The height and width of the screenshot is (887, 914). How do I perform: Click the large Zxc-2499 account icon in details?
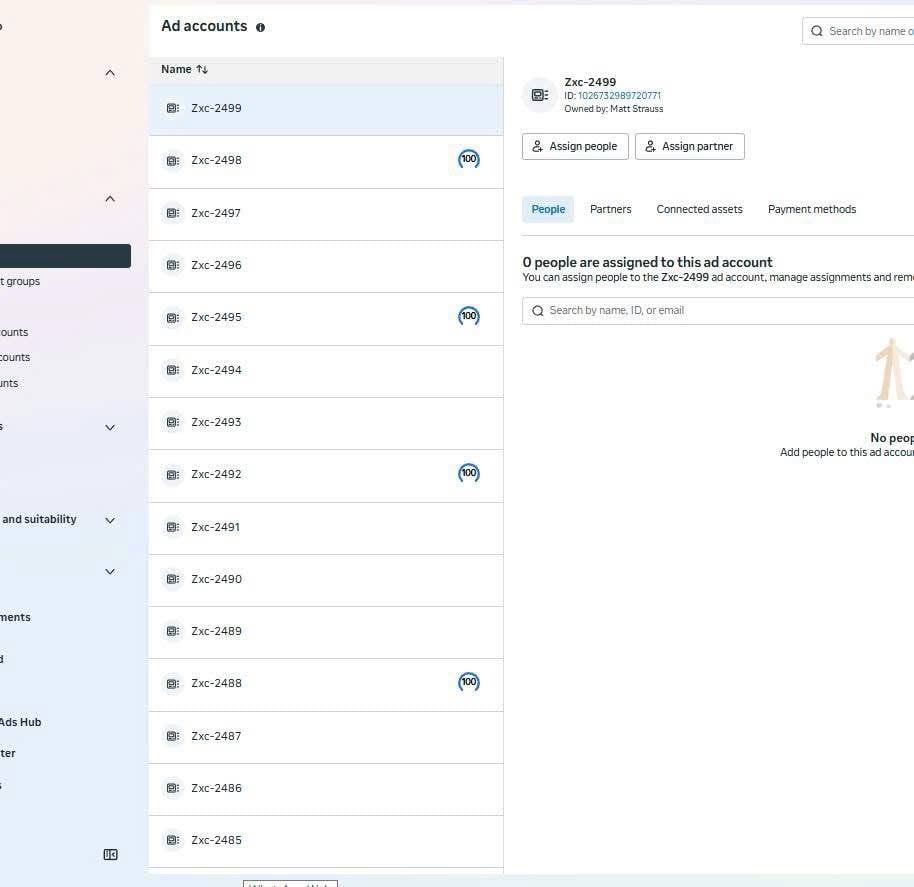[x=540, y=95]
